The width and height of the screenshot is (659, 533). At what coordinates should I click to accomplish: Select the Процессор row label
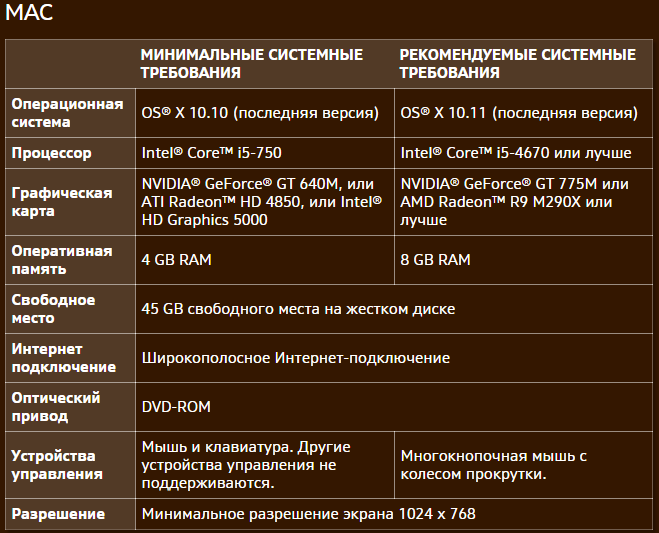(51, 153)
